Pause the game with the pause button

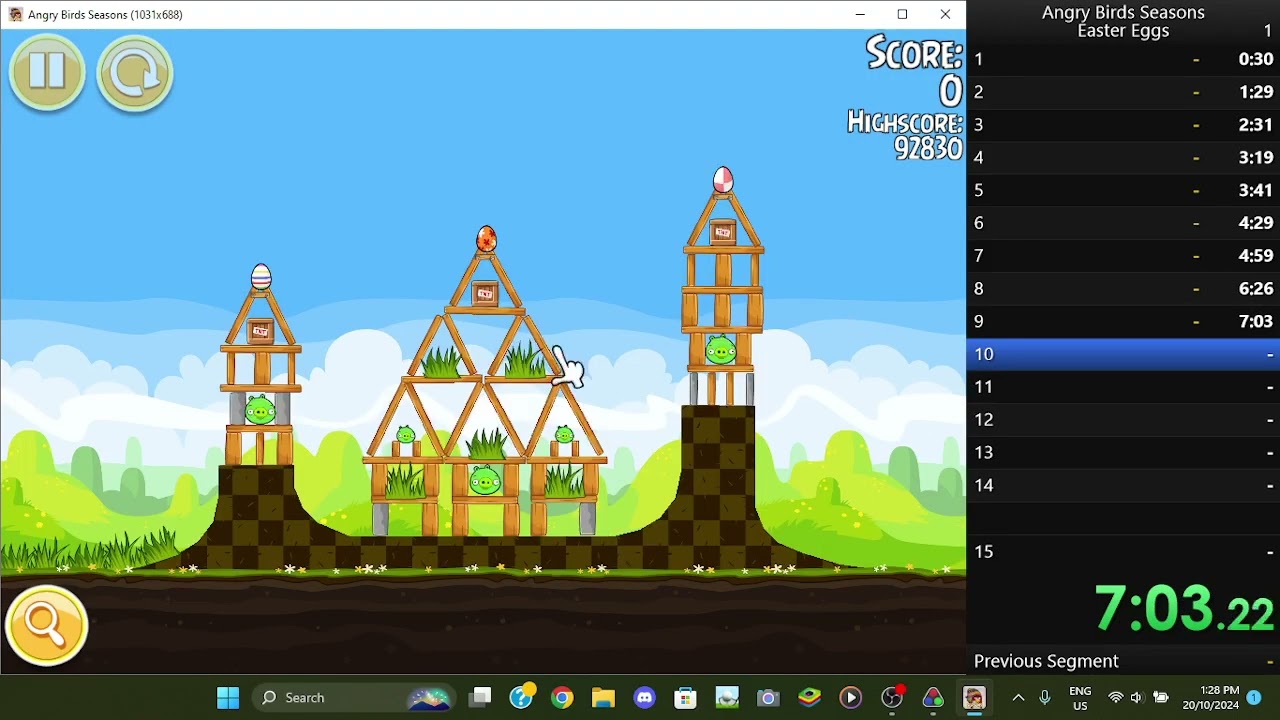47,73
